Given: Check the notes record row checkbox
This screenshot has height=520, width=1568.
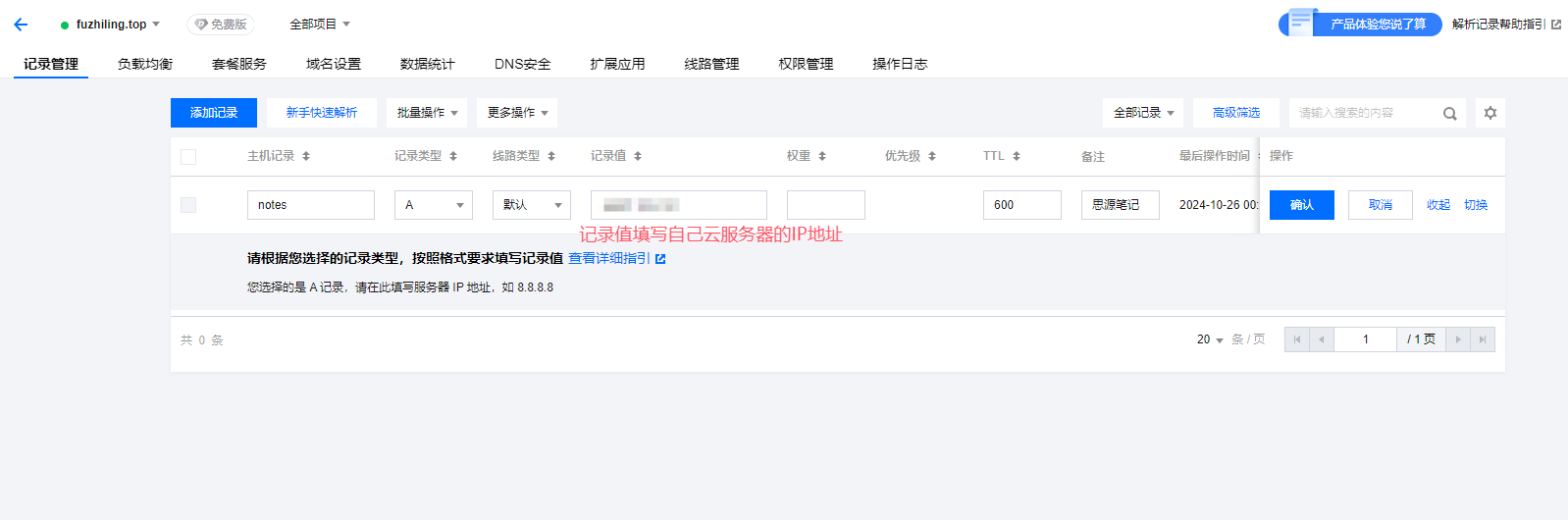Looking at the screenshot, I should [x=188, y=205].
